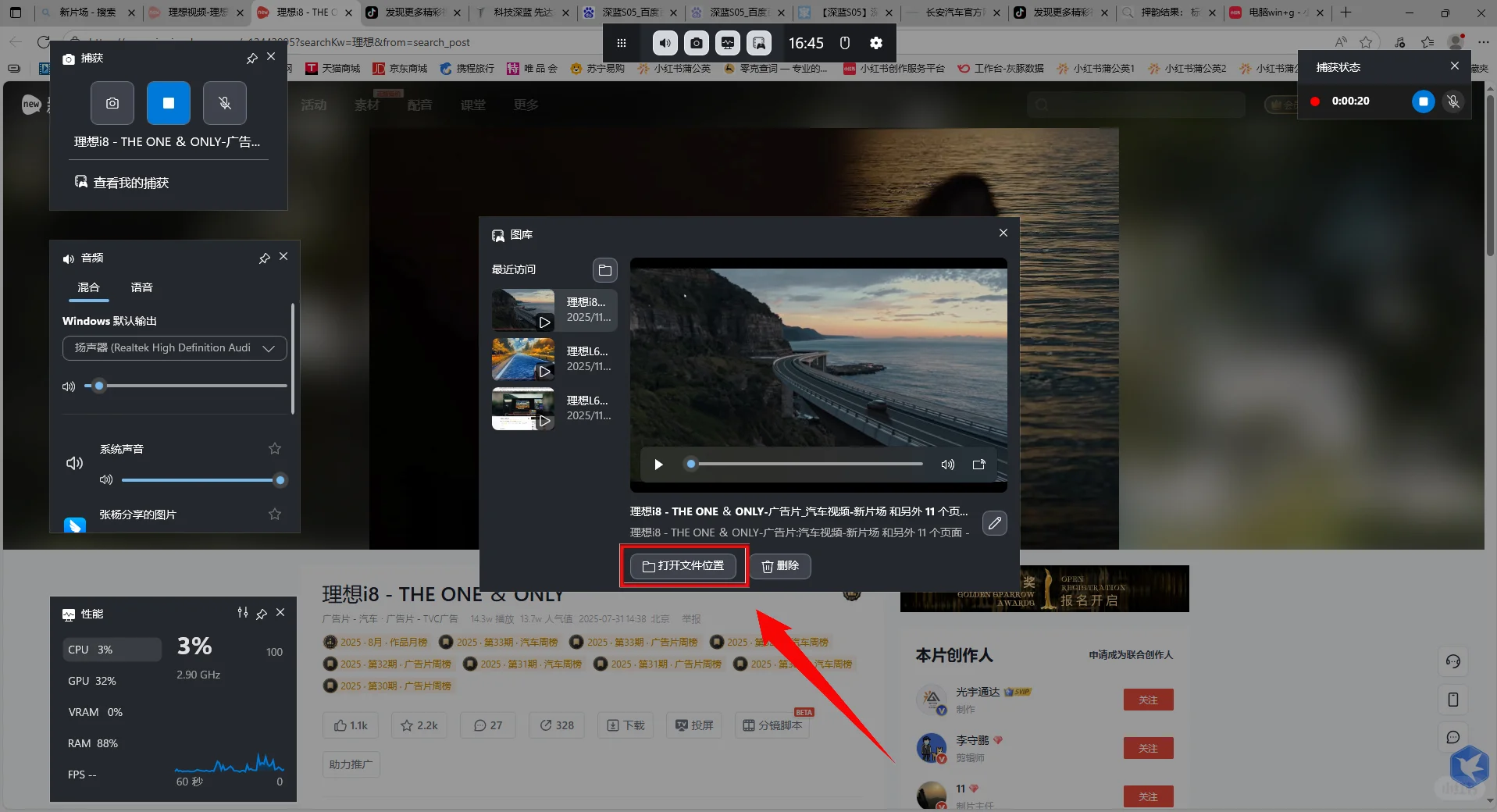Click the 删除 button in Gallery

pos(781,566)
